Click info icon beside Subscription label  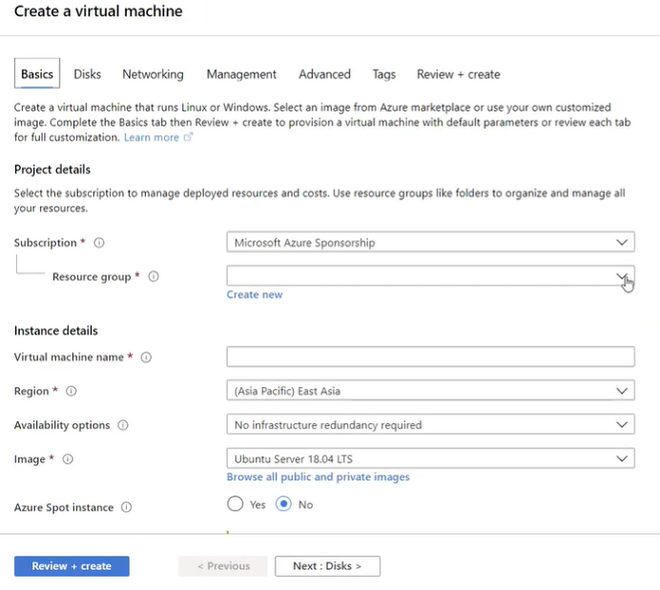coord(99,243)
